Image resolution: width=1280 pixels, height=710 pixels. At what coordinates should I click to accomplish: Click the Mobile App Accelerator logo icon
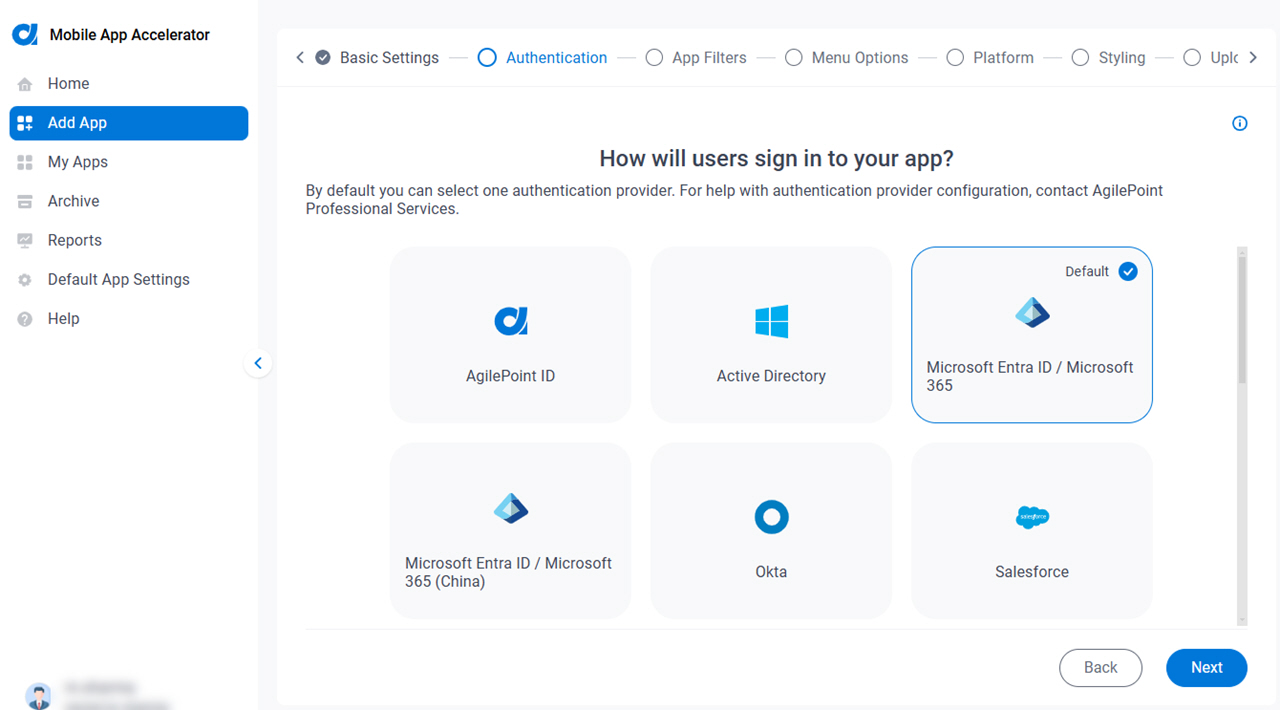click(25, 34)
